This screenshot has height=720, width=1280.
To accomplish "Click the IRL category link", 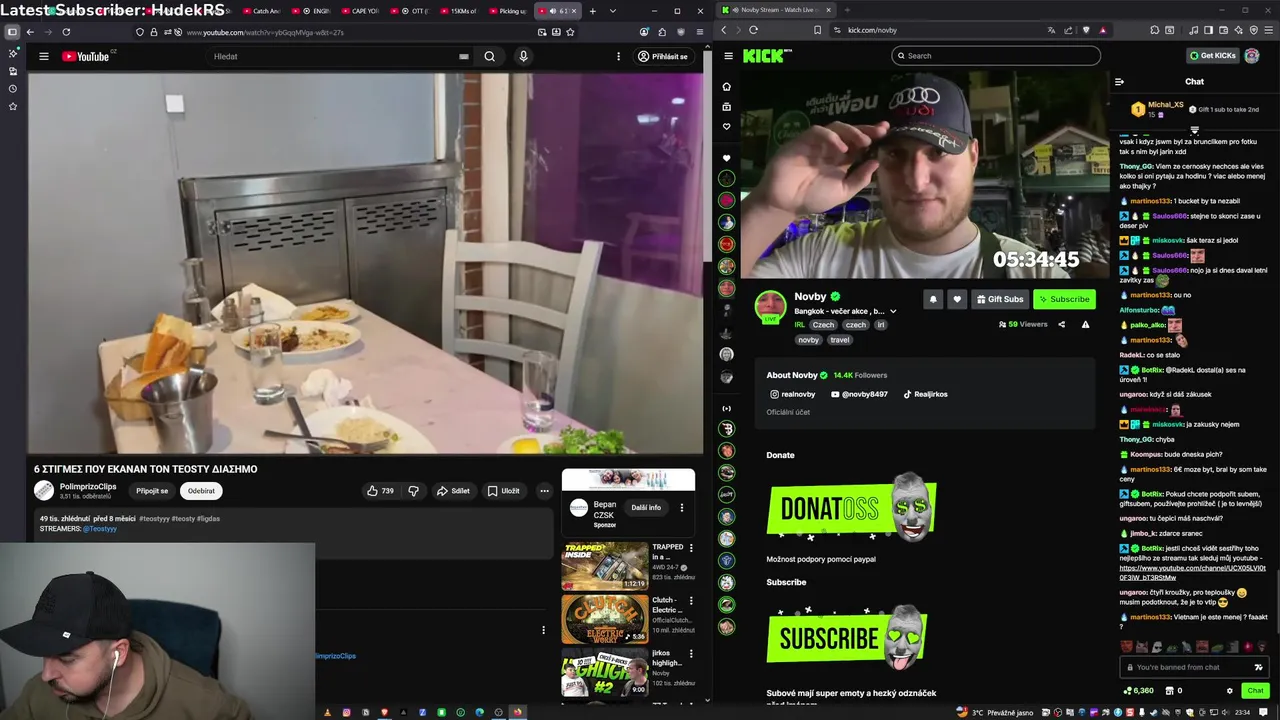I will point(800,325).
